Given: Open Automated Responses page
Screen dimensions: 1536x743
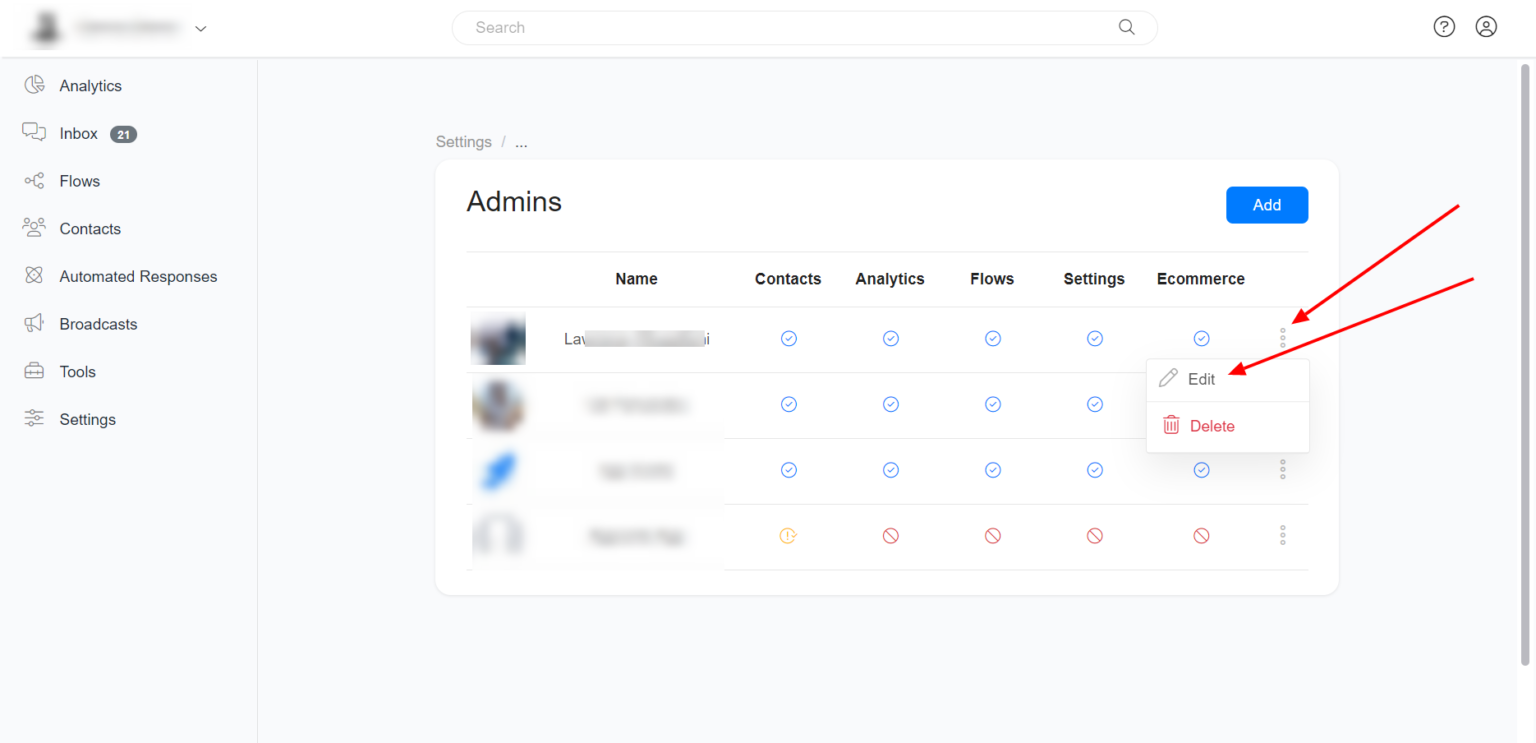Looking at the screenshot, I should point(137,277).
